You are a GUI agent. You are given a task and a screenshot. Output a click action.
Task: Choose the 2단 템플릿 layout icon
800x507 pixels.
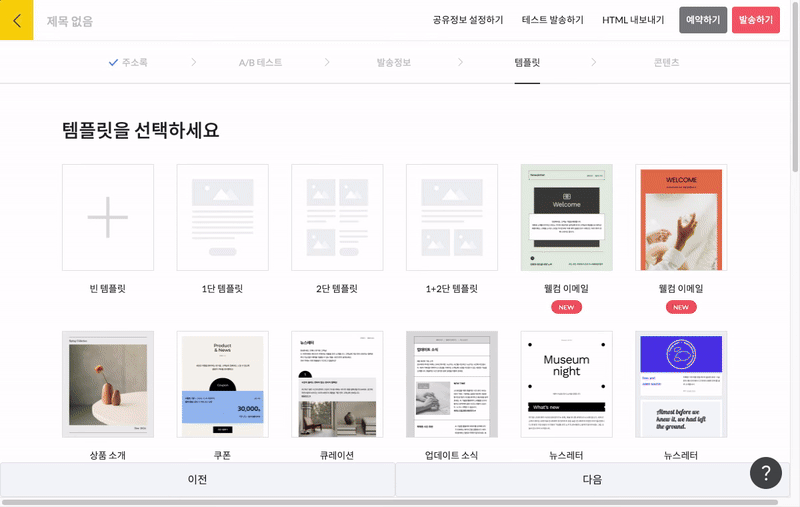click(337, 217)
